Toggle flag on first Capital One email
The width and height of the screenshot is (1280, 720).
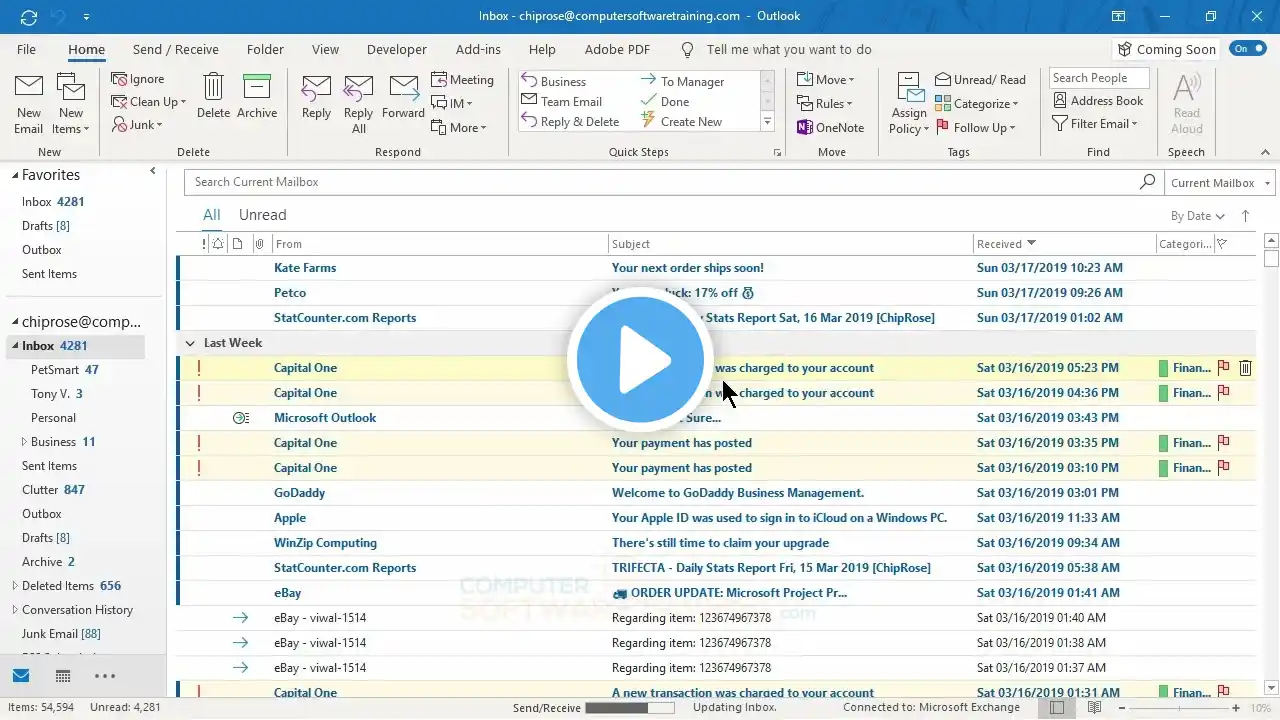point(1223,368)
